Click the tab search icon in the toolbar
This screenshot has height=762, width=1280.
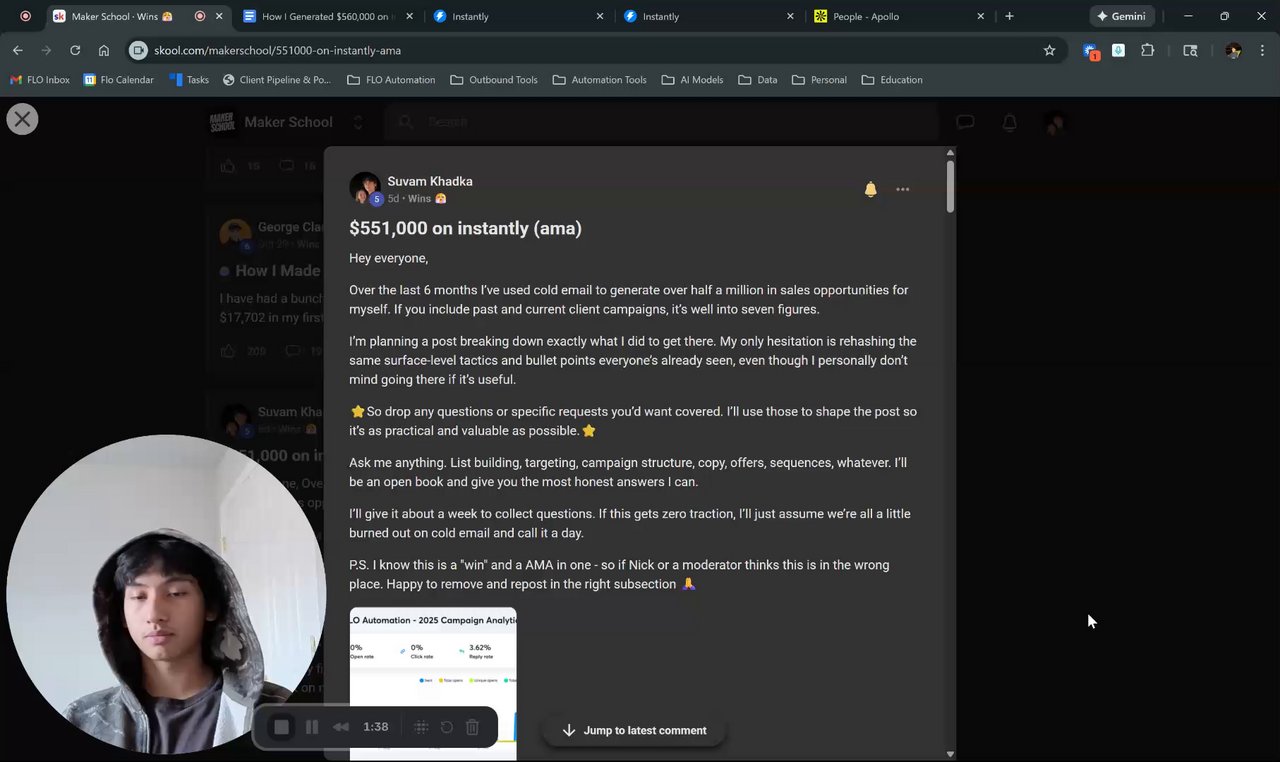coord(1190,50)
